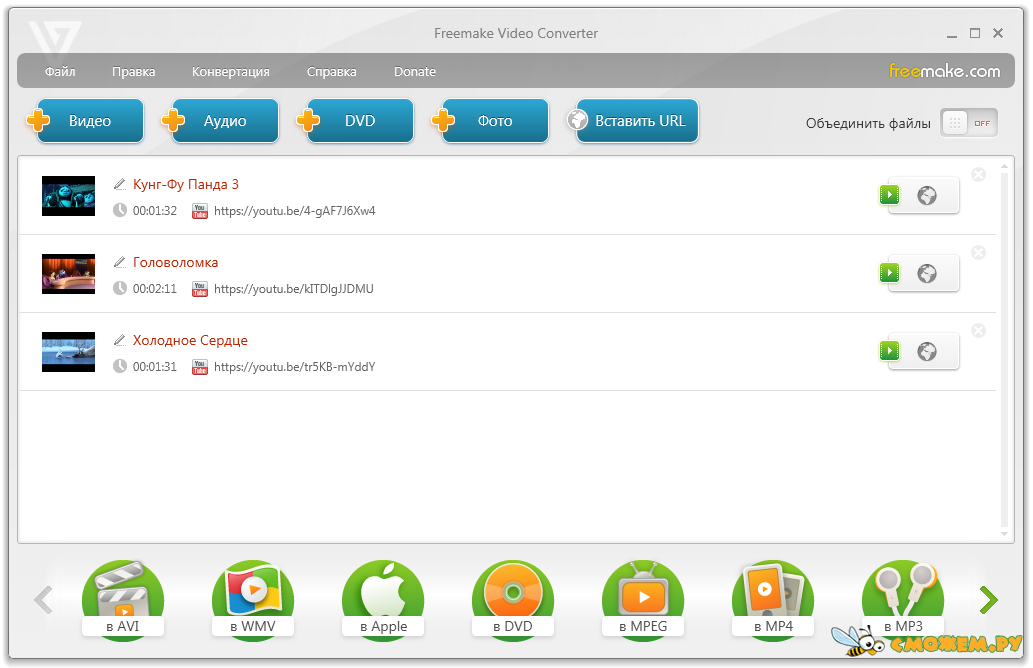Open web options for Холодное Сердце
The width and height of the screenshot is (1033, 668).
(x=927, y=352)
